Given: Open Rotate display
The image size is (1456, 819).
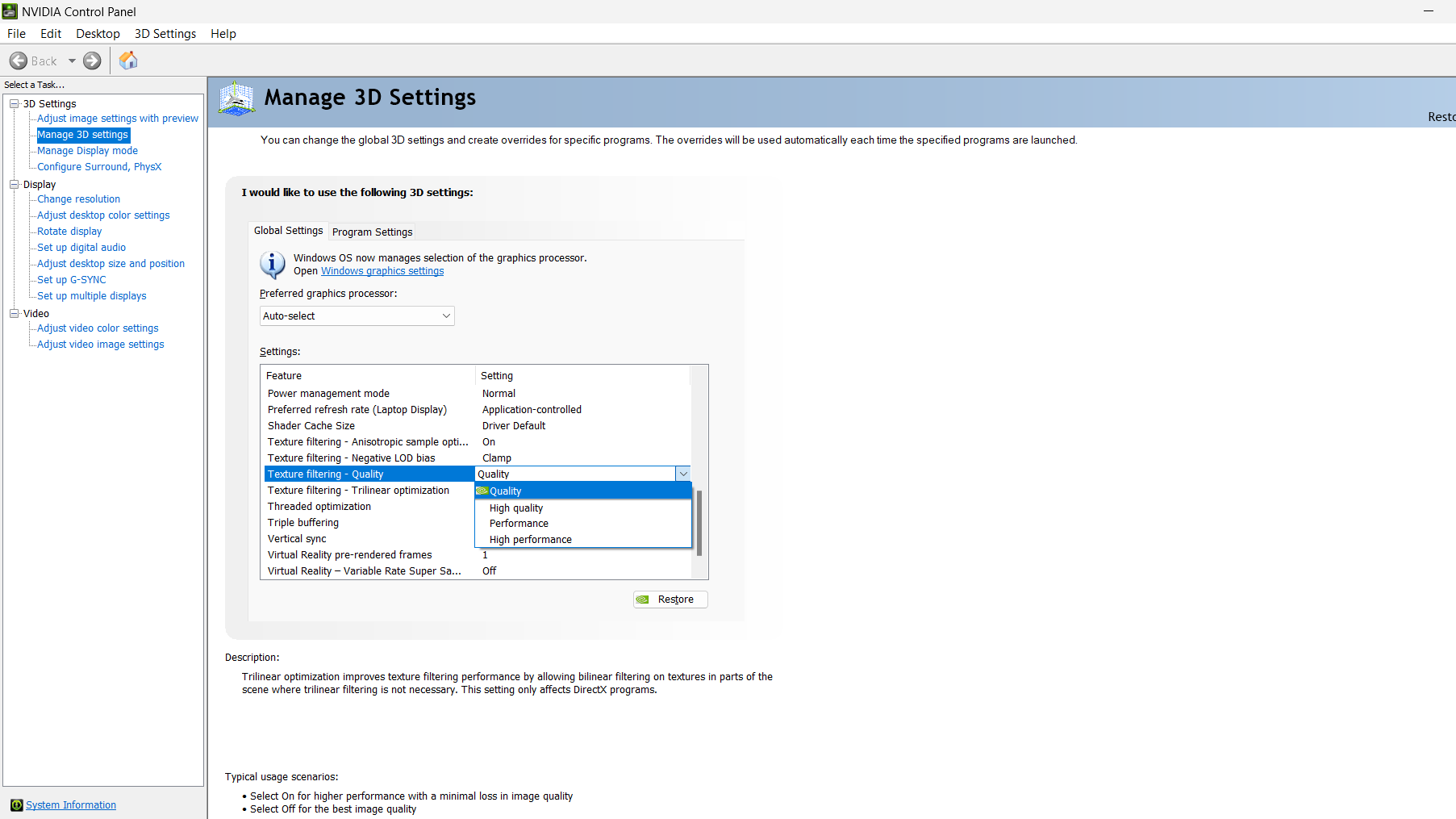Looking at the screenshot, I should tap(69, 232).
